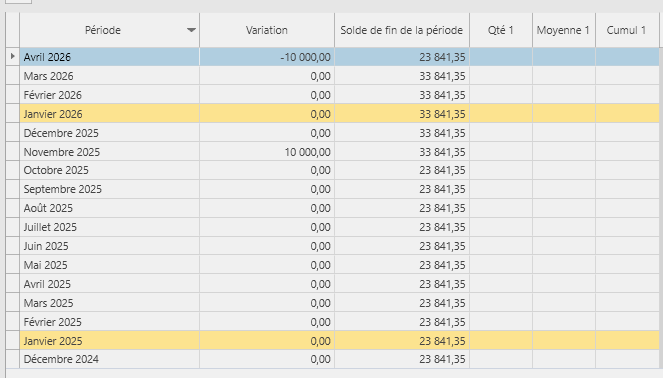Click the Variation column header
Viewport: 663px width, 378px height.
(x=267, y=30)
